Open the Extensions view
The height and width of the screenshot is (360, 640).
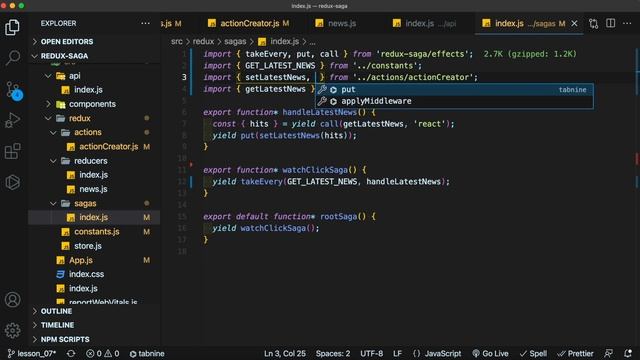click(x=12, y=151)
